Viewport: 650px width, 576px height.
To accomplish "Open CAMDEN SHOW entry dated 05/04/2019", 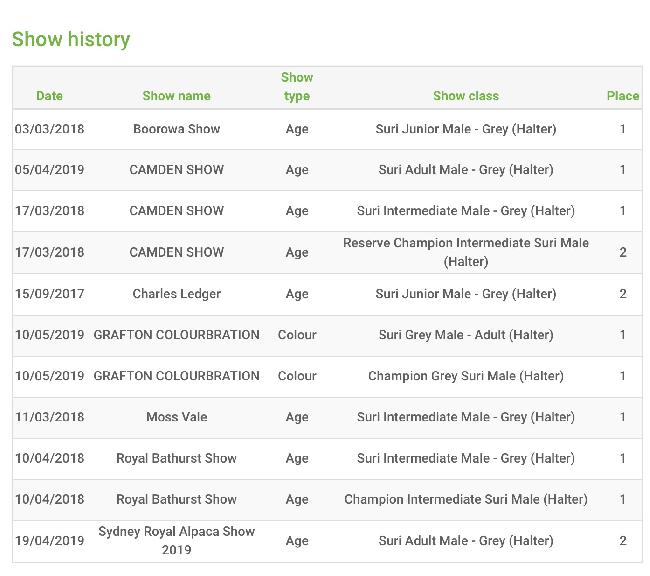I will (x=177, y=170).
